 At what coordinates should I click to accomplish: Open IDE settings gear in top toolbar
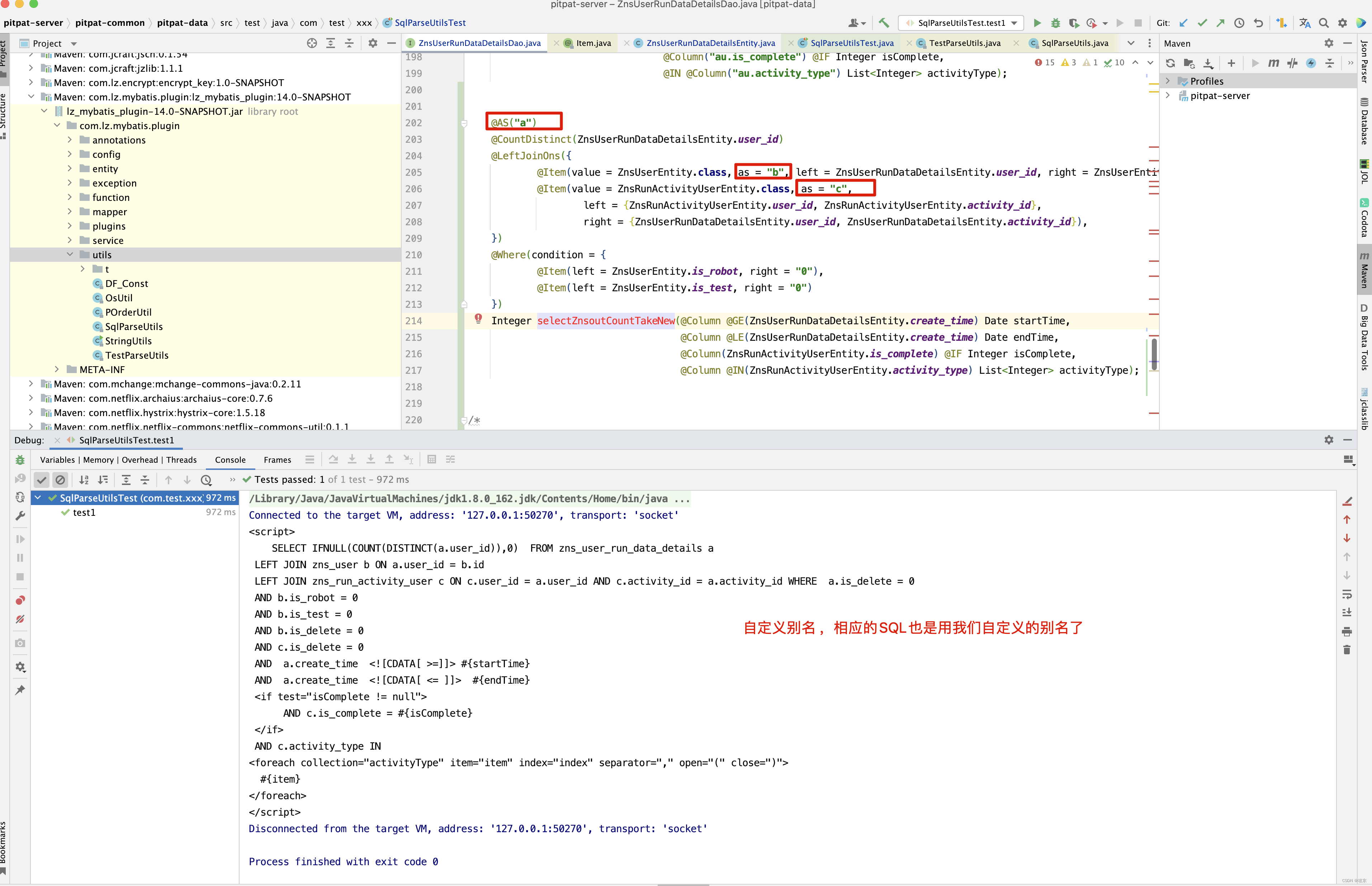(1342, 23)
